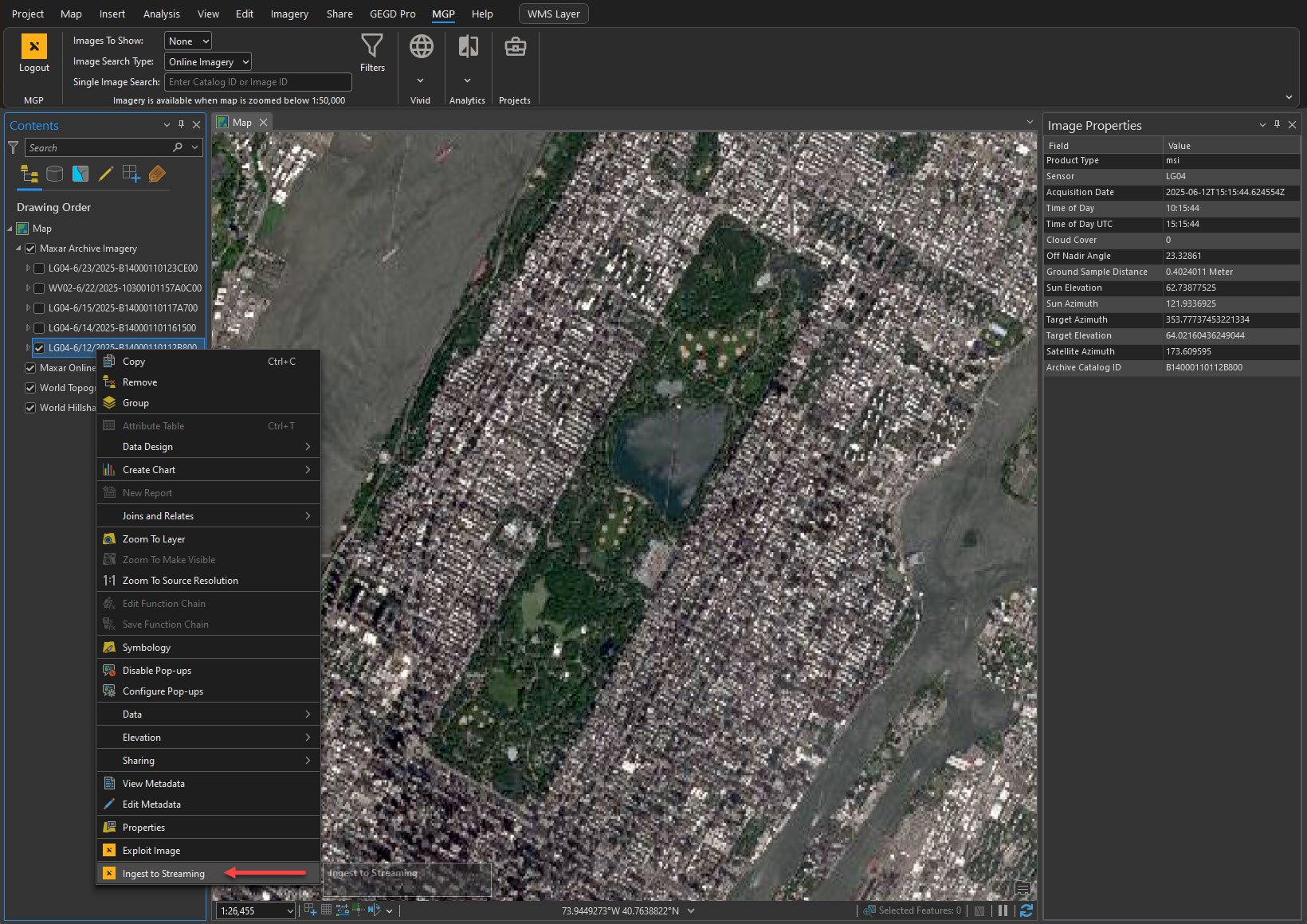Open the Projects briefcase icon
The height and width of the screenshot is (924, 1307).
[x=515, y=47]
